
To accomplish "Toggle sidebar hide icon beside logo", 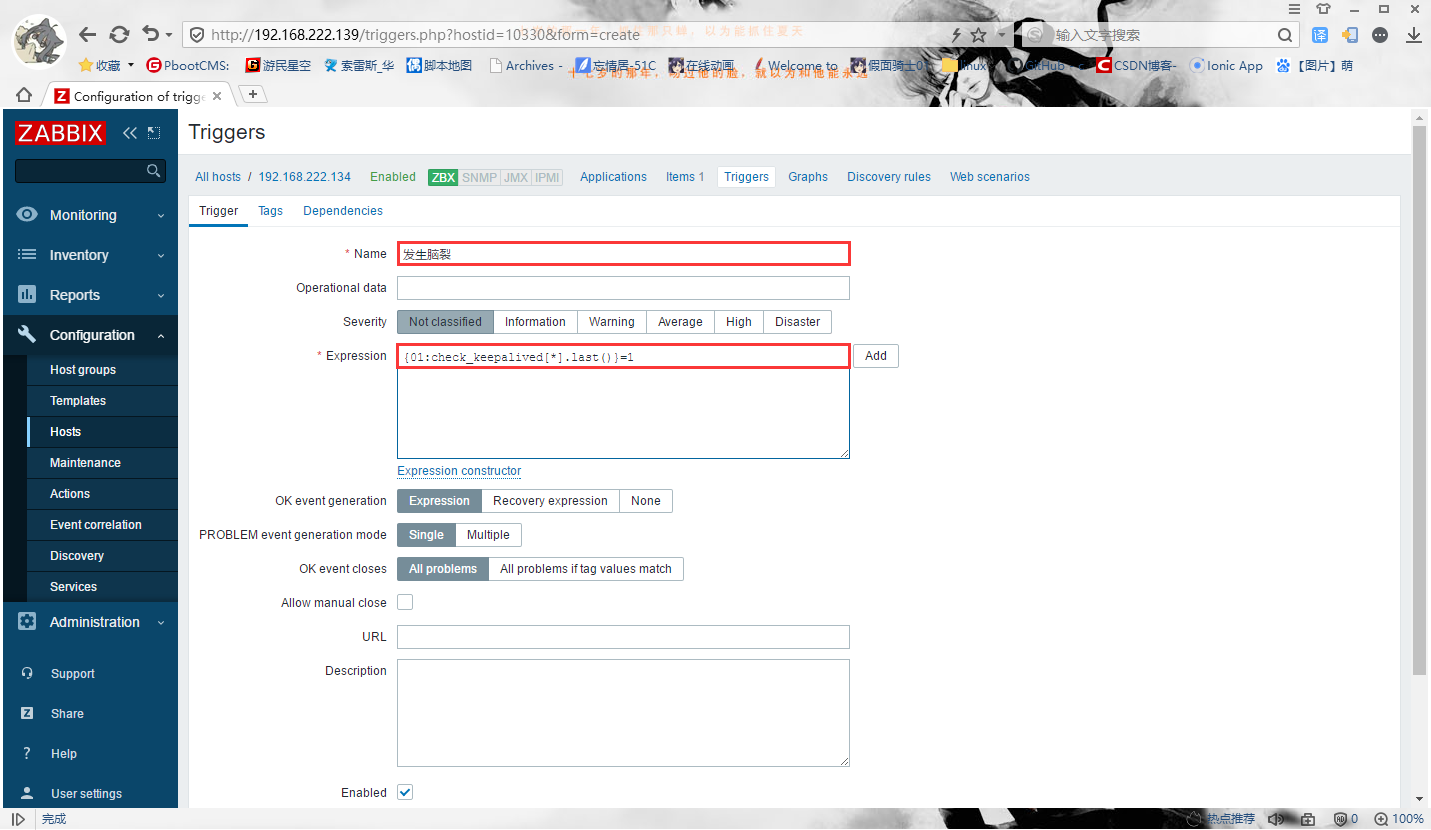I will point(154,133).
